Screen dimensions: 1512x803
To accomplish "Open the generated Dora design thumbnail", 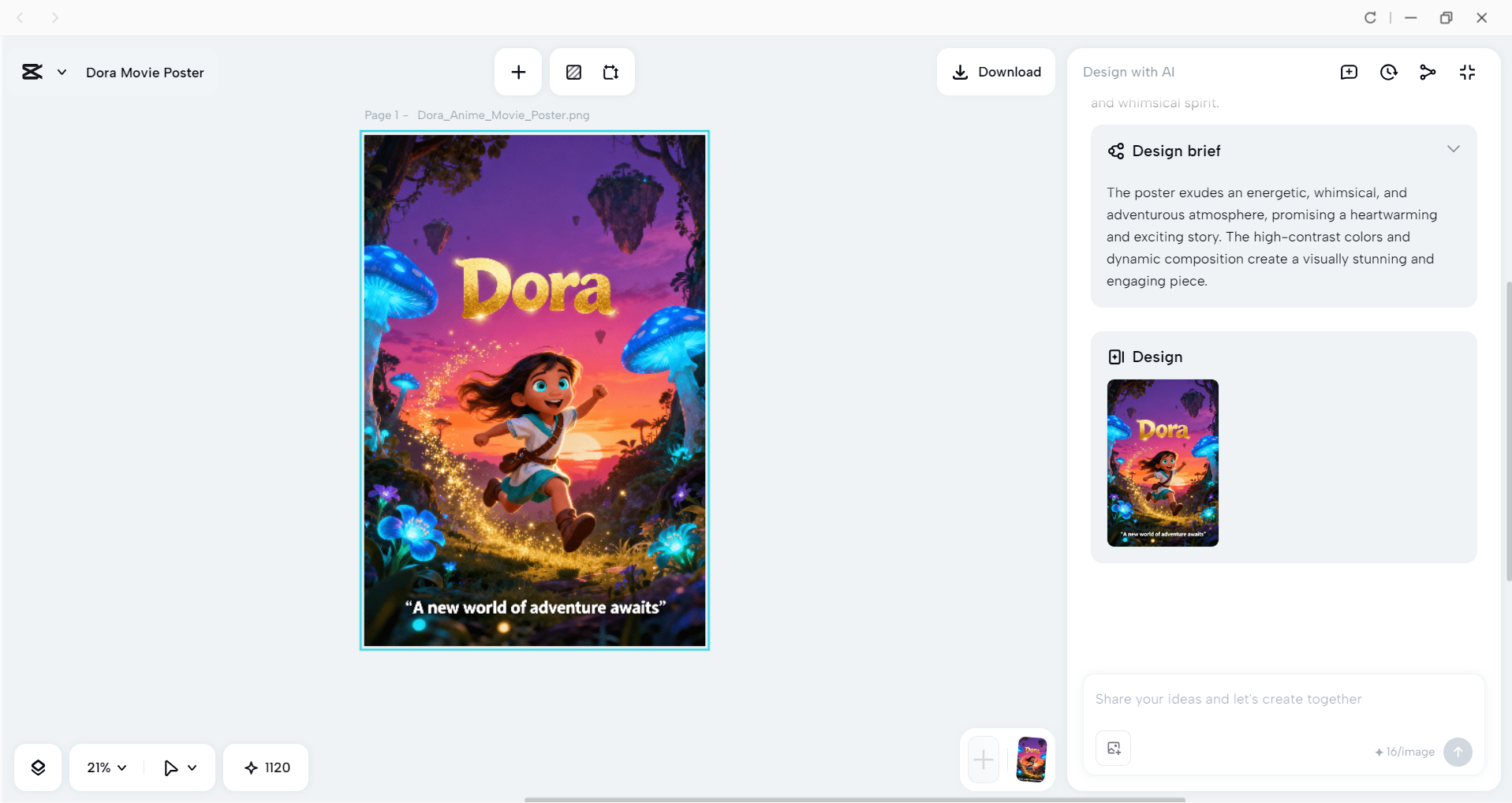I will point(1162,463).
